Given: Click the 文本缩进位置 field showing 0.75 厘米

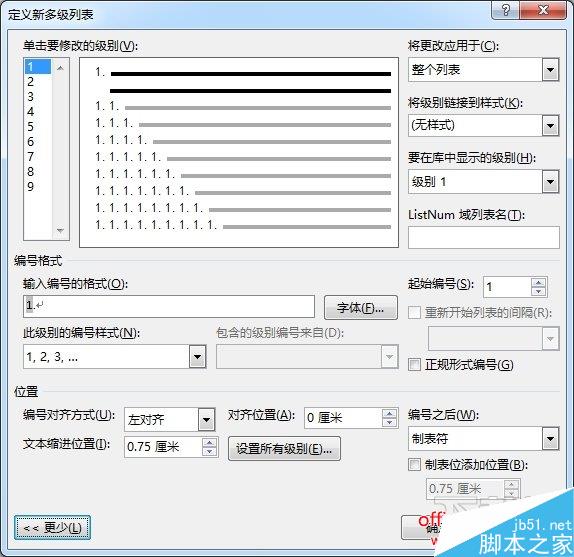Looking at the screenshot, I should [x=163, y=447].
